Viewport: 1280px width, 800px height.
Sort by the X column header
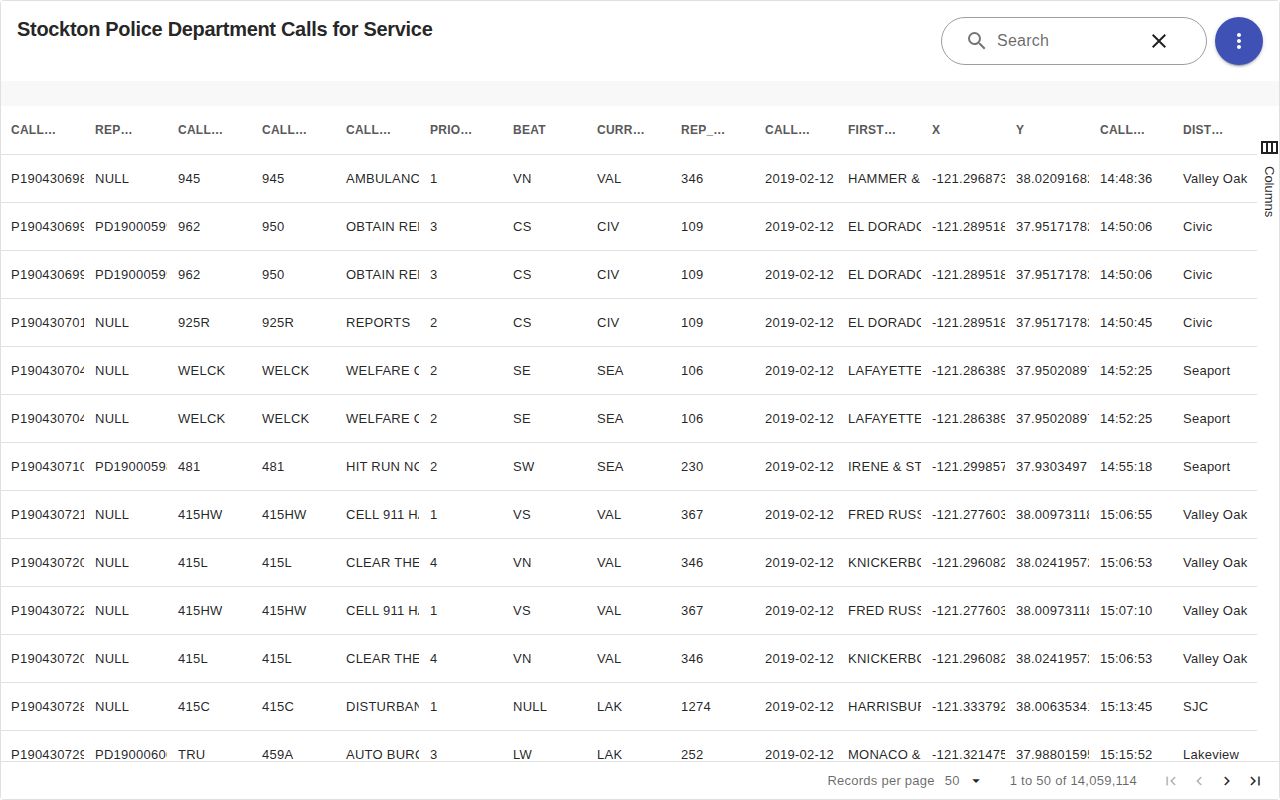936,130
